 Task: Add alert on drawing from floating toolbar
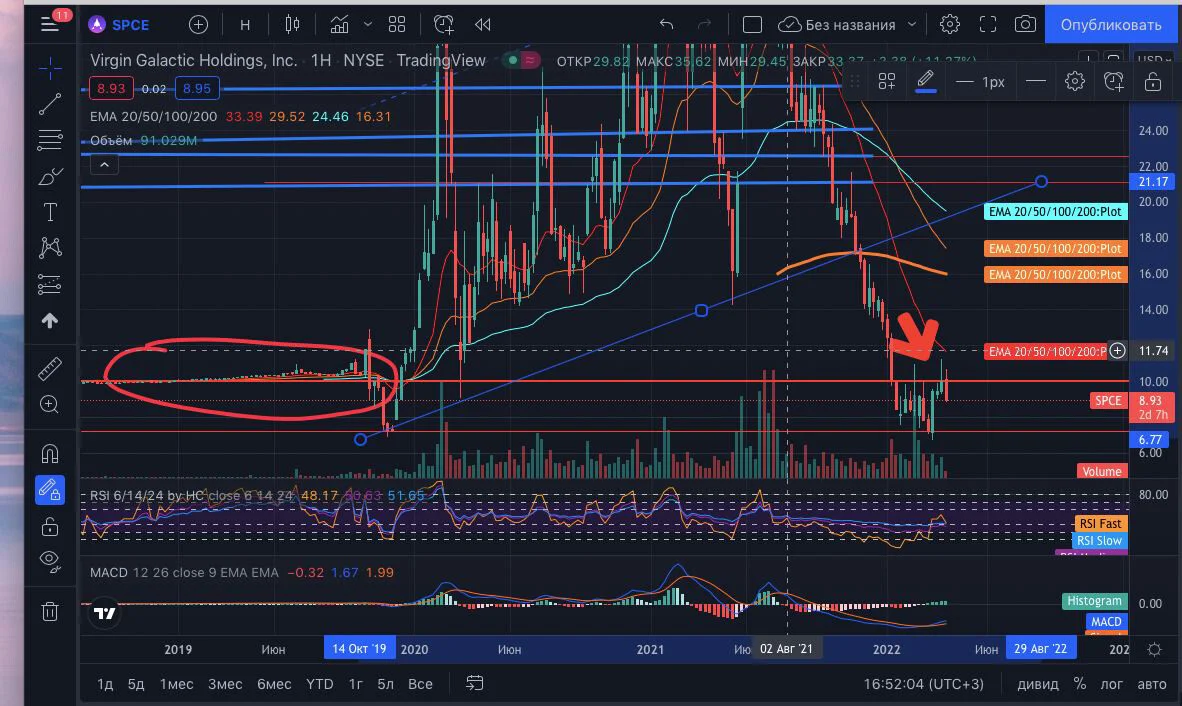point(1114,81)
